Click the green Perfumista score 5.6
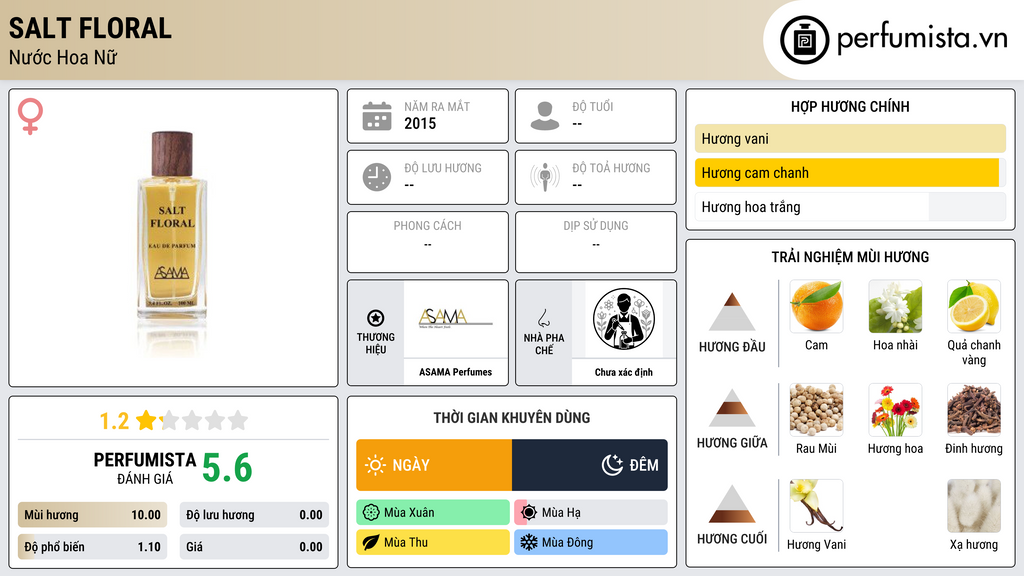This screenshot has width=1024, height=576. tap(227, 468)
